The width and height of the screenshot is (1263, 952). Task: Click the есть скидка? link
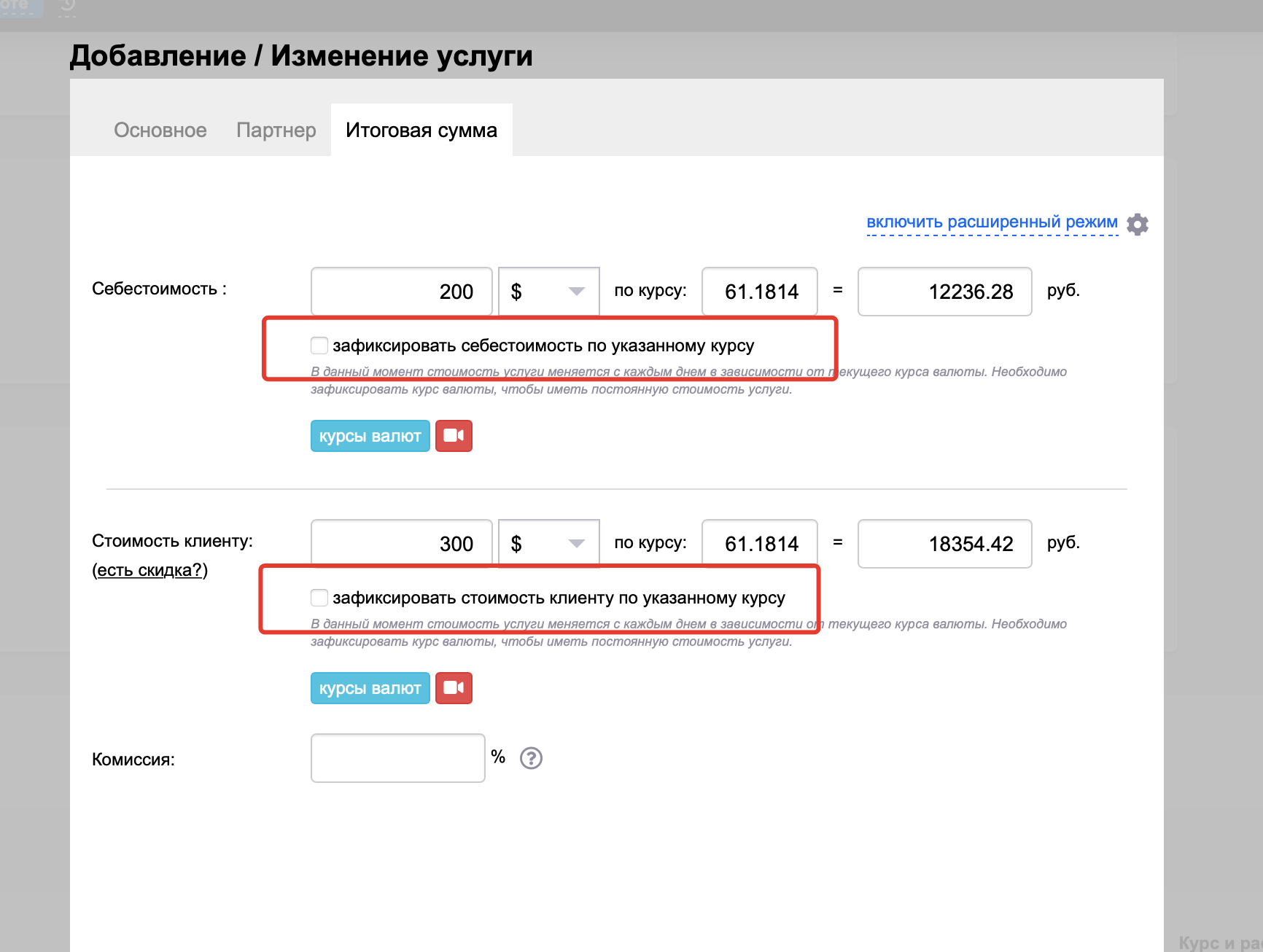coord(150,570)
